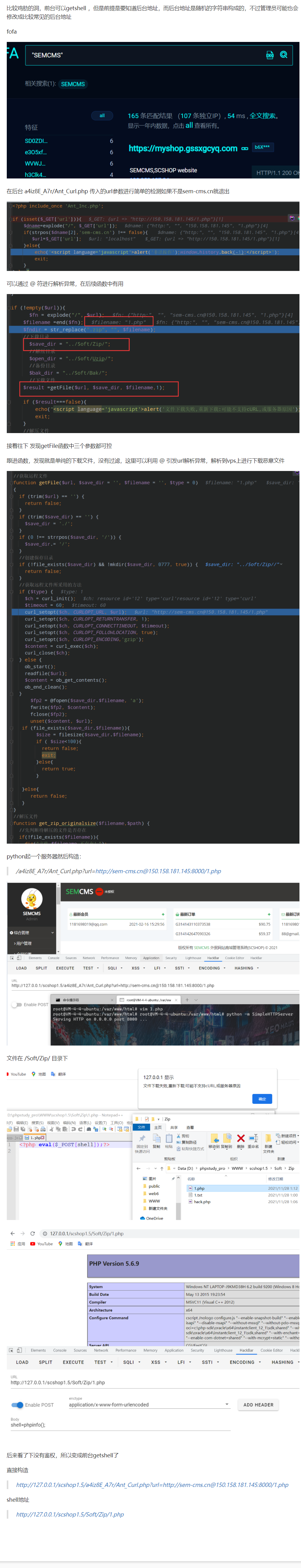Click the up arrow in the Explorer address bar

[x=162, y=1168]
